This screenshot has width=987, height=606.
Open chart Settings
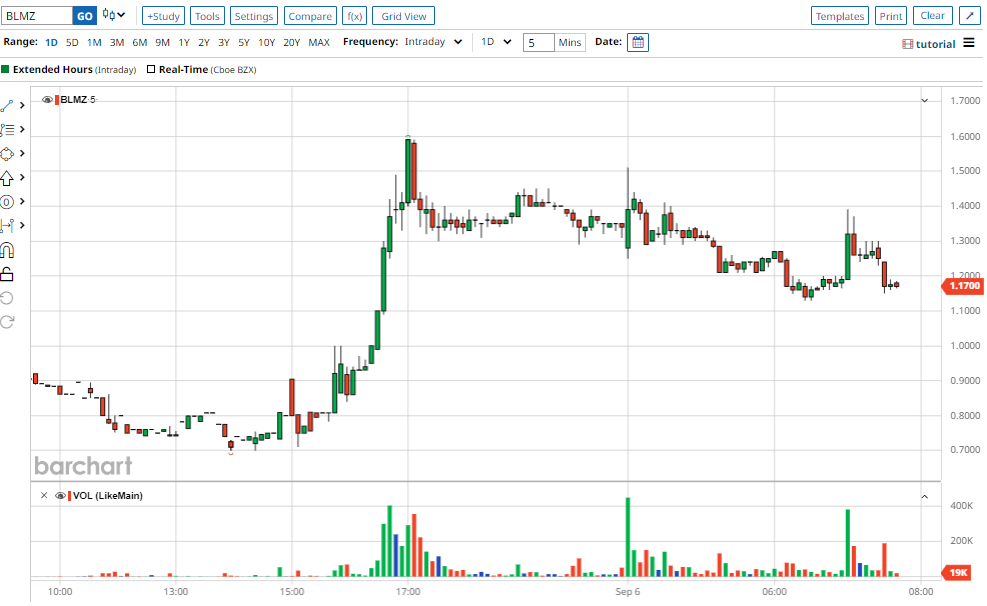(x=254, y=16)
